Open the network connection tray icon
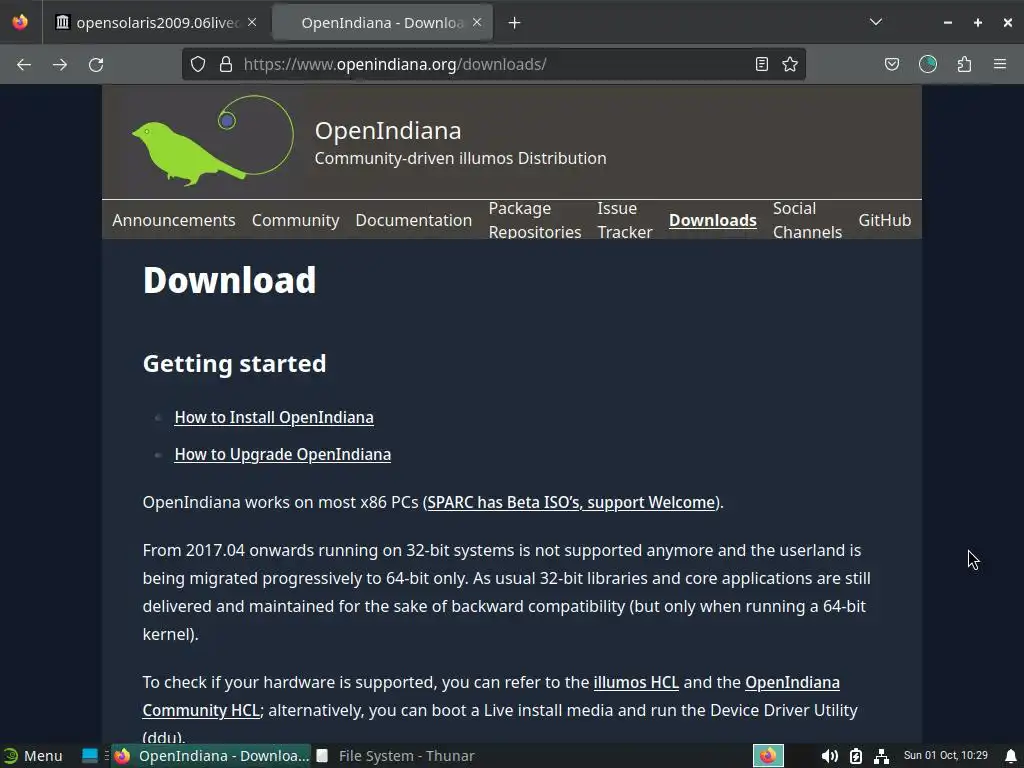Image resolution: width=1024 pixels, height=768 pixels. click(881, 756)
